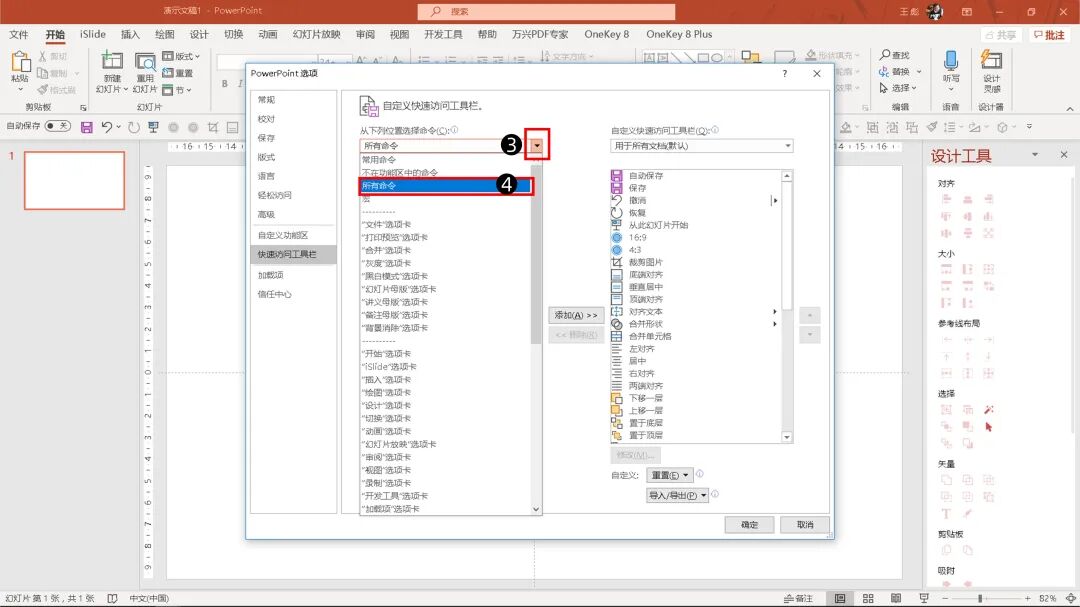
Task: Click the Paste icon in the ribbon
Action: pyautogui.click(x=20, y=62)
